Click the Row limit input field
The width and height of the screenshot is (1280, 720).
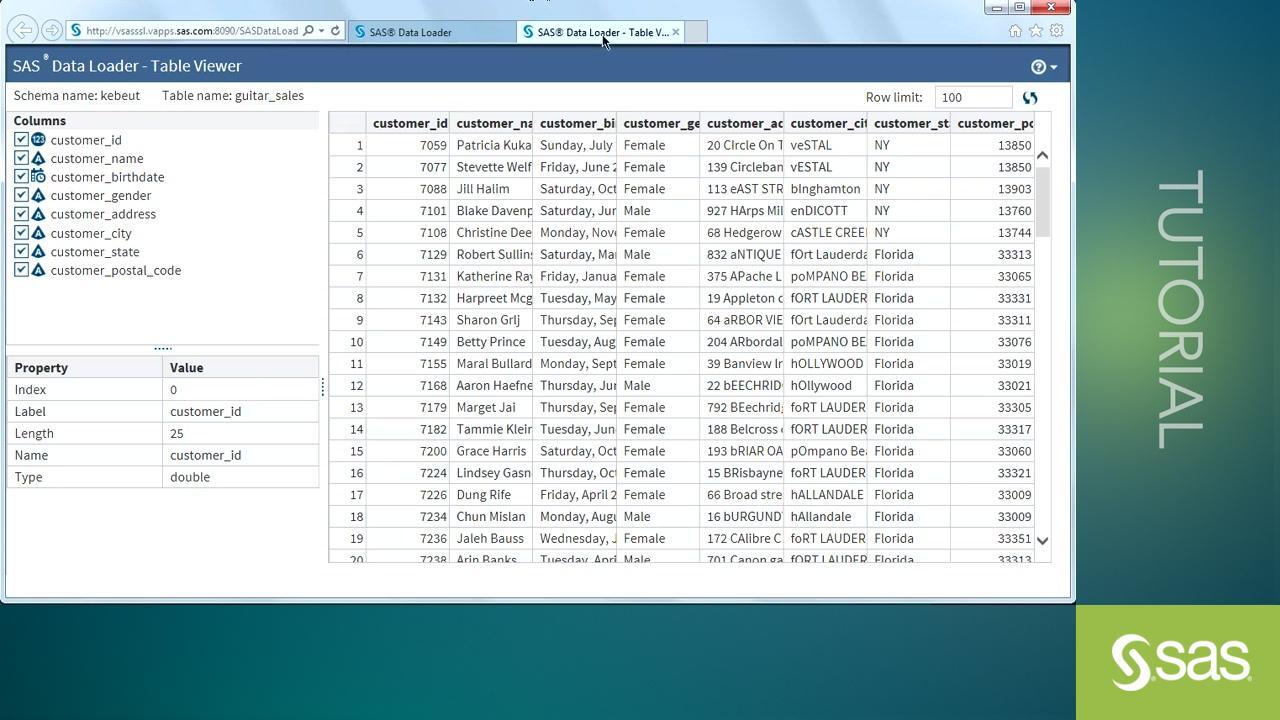974,97
